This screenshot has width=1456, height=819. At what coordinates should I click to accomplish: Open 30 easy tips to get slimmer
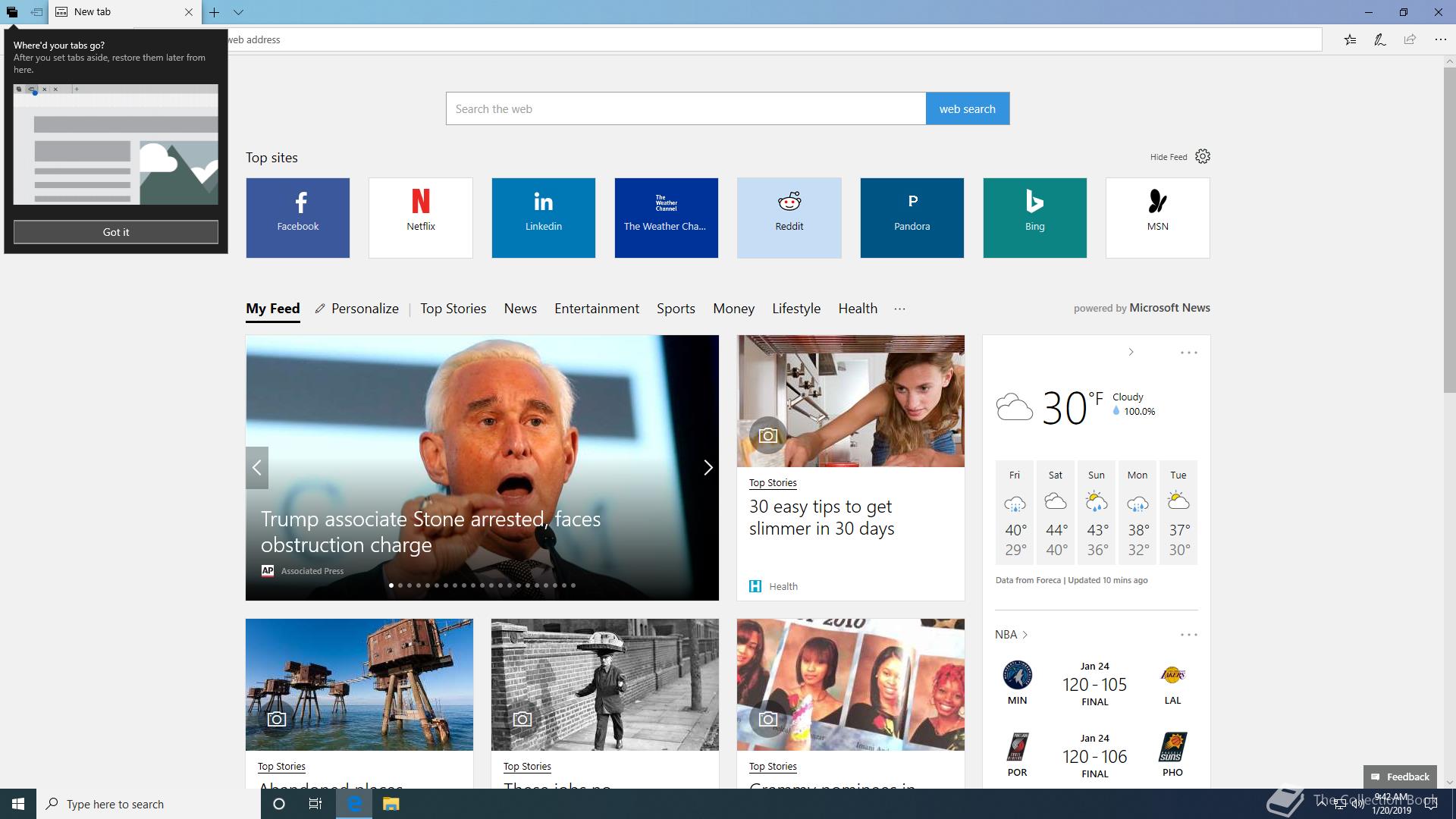(x=822, y=517)
